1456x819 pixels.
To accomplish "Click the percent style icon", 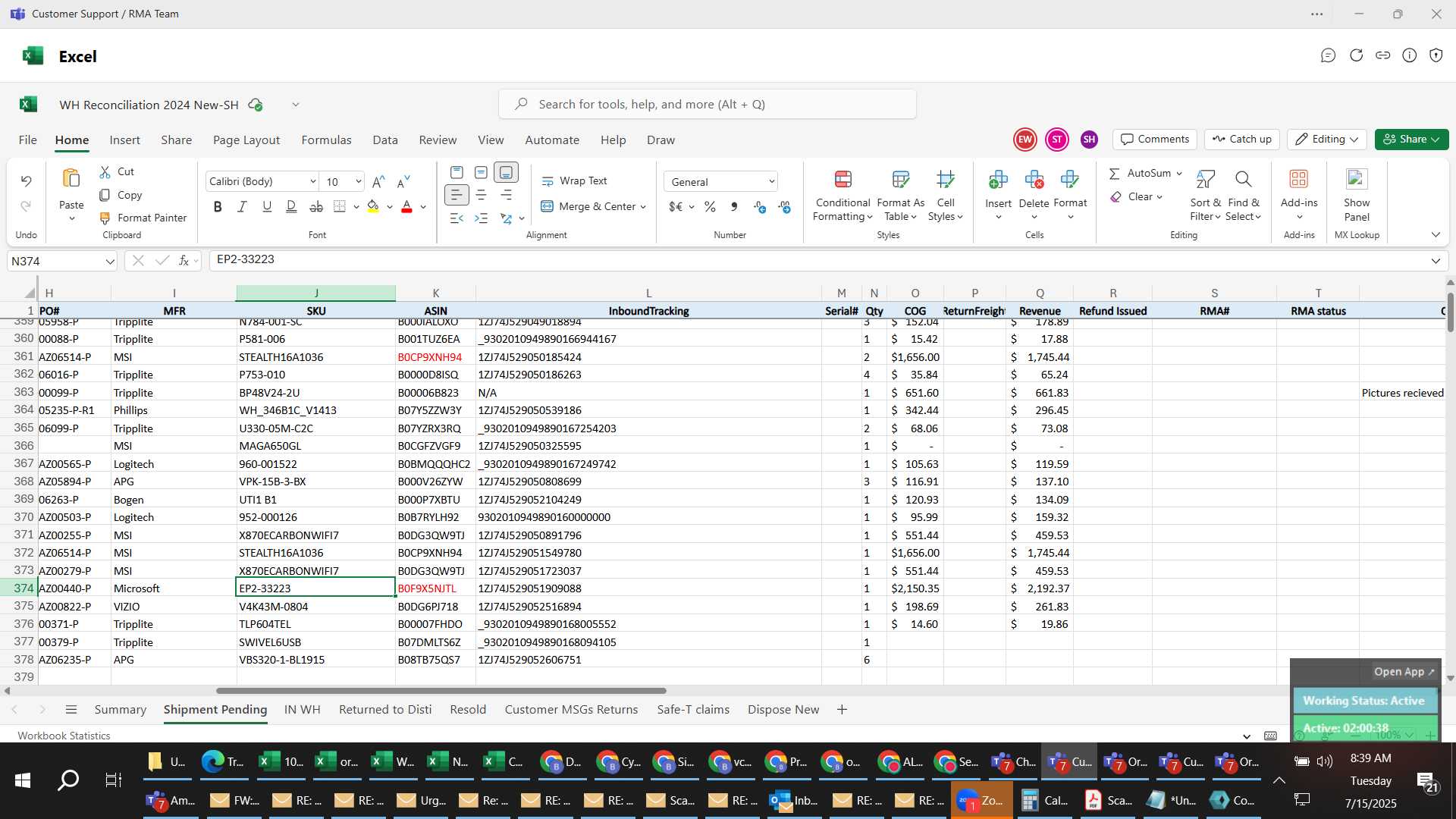I will click(x=710, y=207).
